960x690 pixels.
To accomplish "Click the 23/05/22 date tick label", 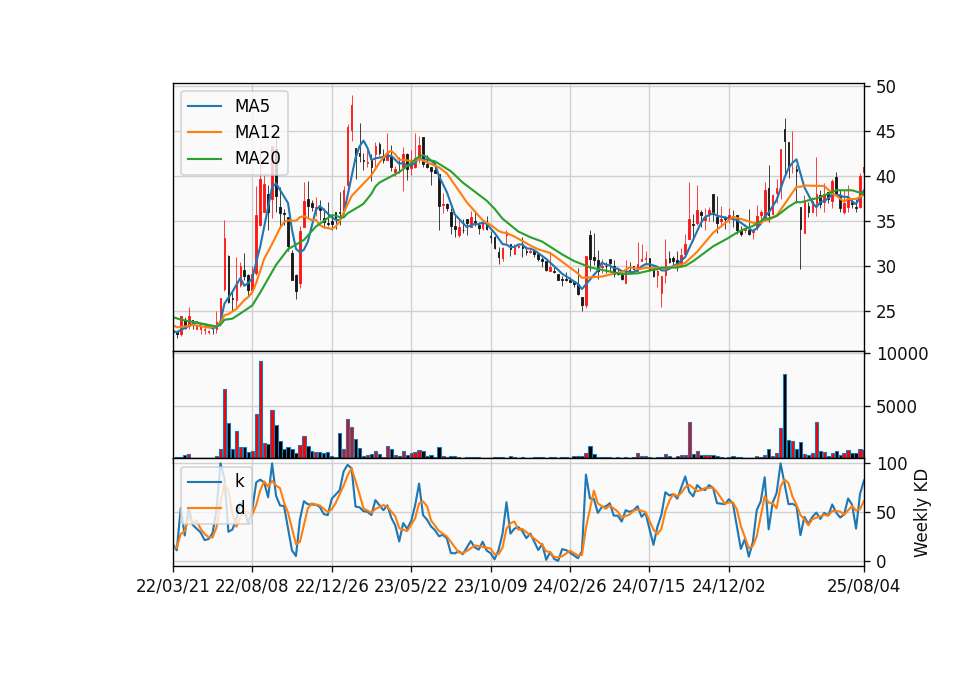I will pyautogui.click(x=411, y=586).
